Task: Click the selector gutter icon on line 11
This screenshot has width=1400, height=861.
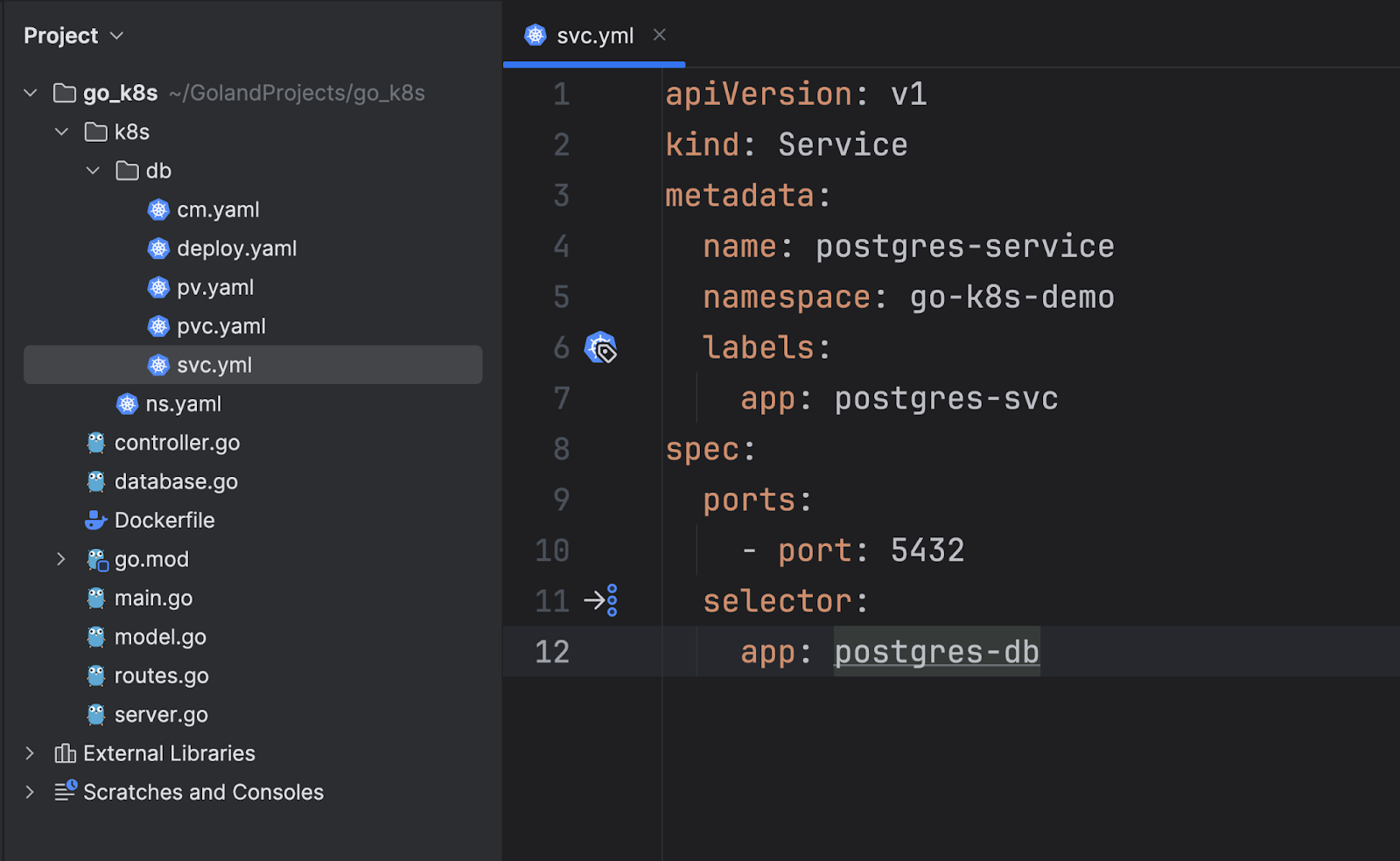Action: 601,600
